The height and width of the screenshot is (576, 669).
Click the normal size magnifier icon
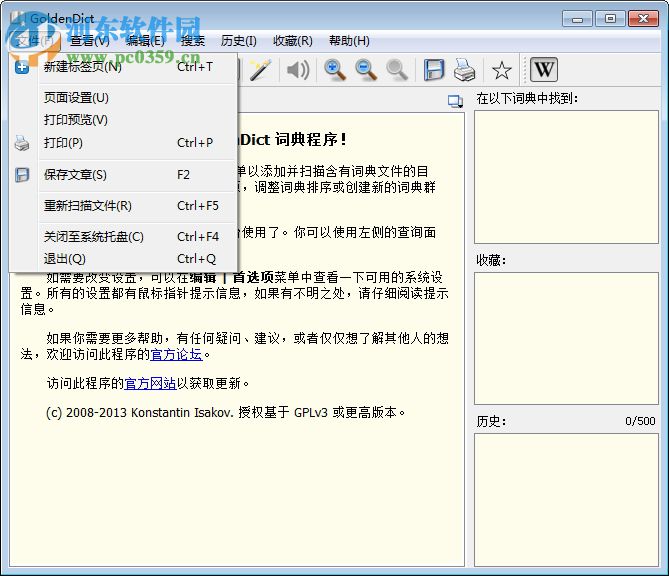pyautogui.click(x=397, y=70)
